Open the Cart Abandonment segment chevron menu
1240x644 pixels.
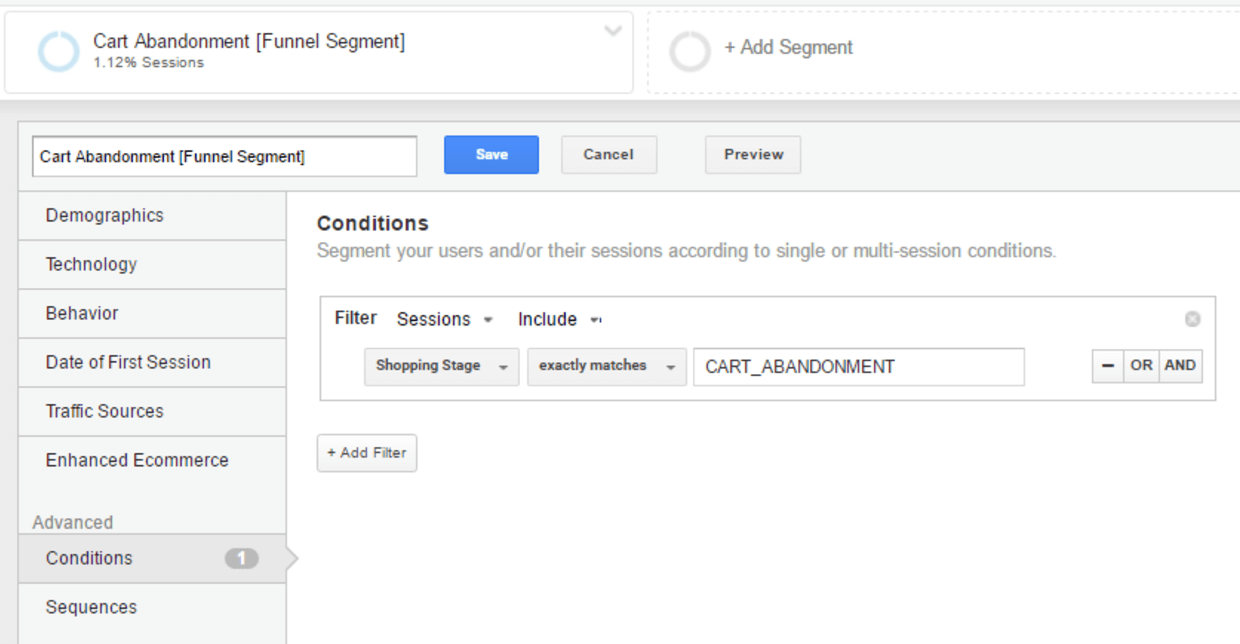(613, 31)
